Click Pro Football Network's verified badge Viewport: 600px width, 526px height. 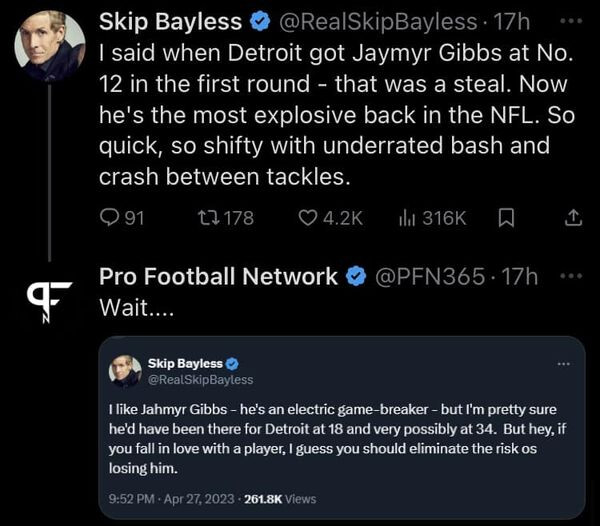click(x=356, y=277)
